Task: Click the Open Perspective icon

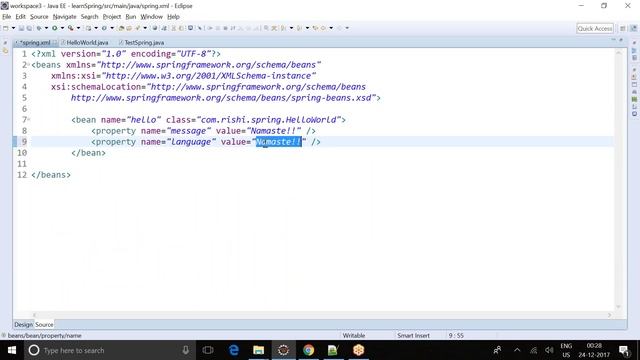Action: pyautogui.click(x=623, y=28)
